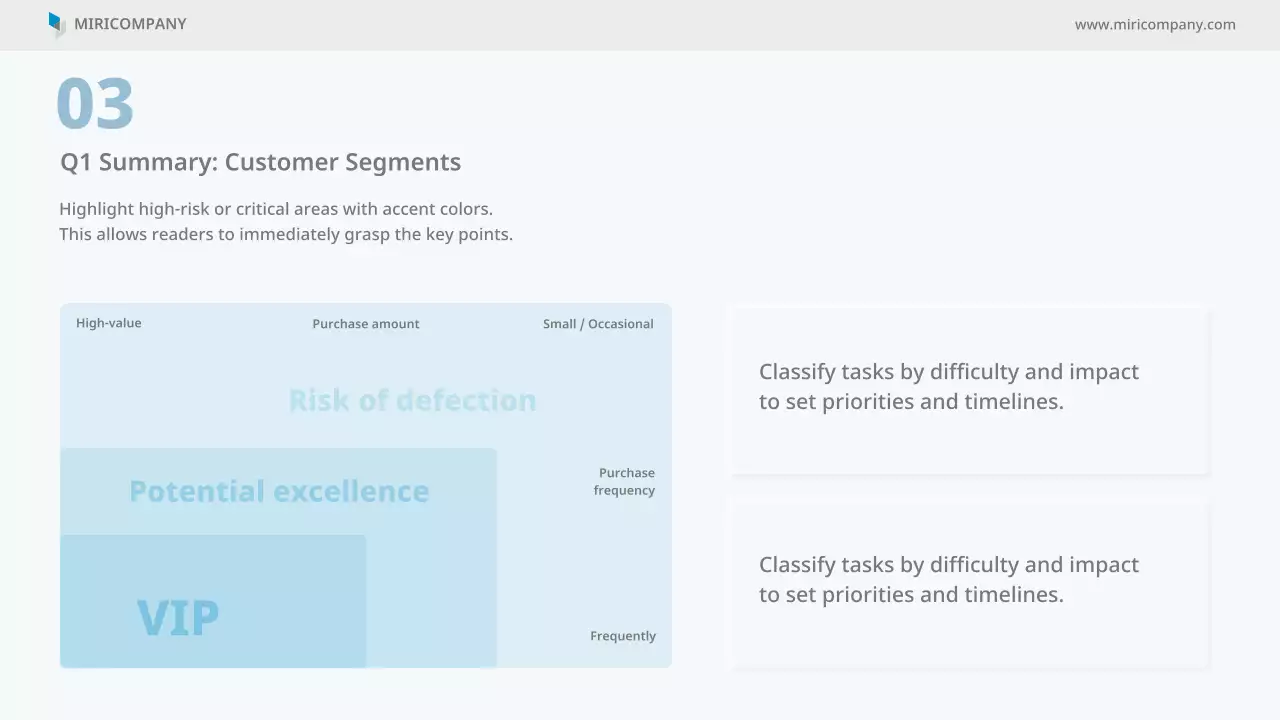Select the Frequently label
Image resolution: width=1280 pixels, height=720 pixels.
point(623,636)
